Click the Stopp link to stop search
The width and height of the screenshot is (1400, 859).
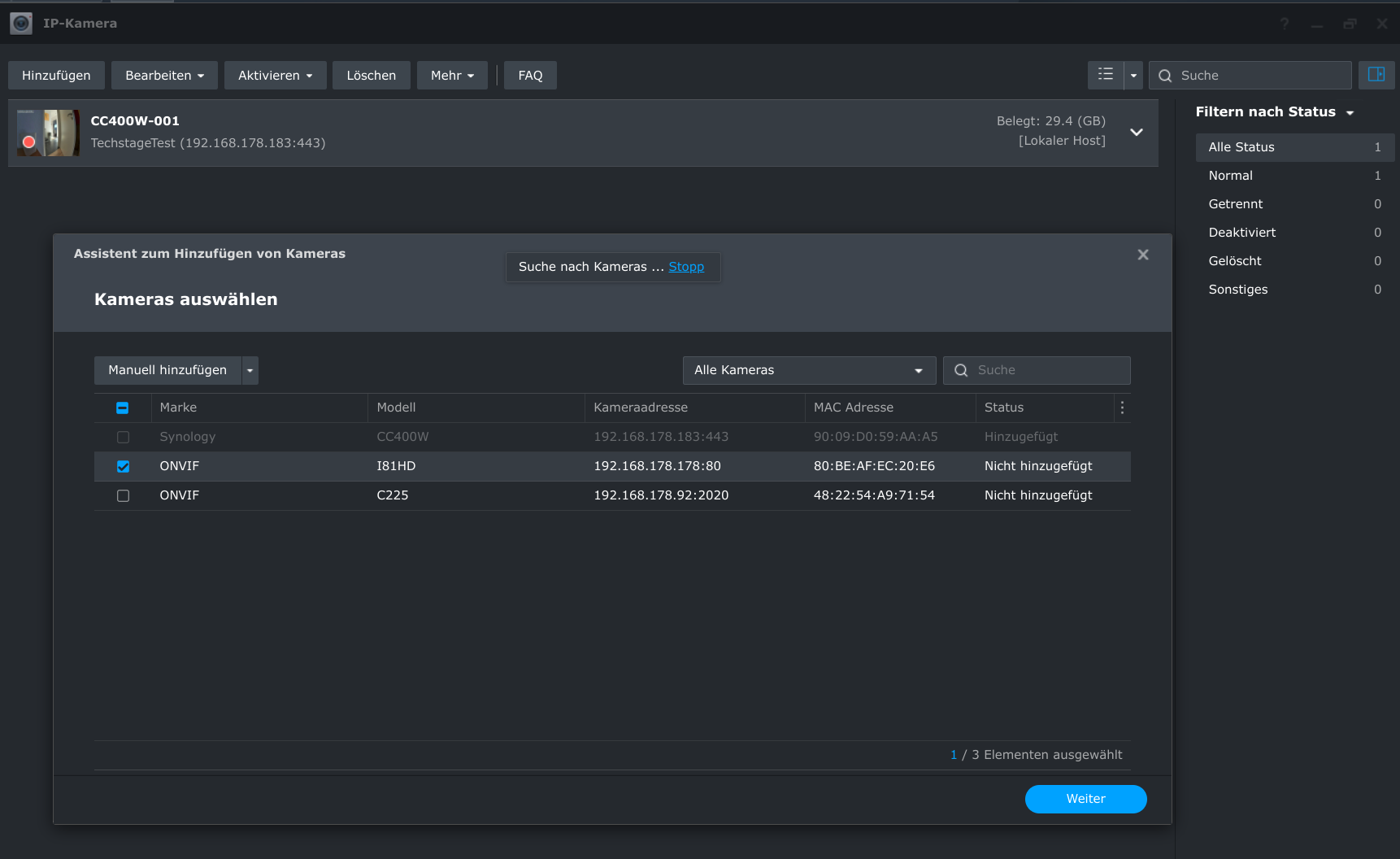[686, 267]
